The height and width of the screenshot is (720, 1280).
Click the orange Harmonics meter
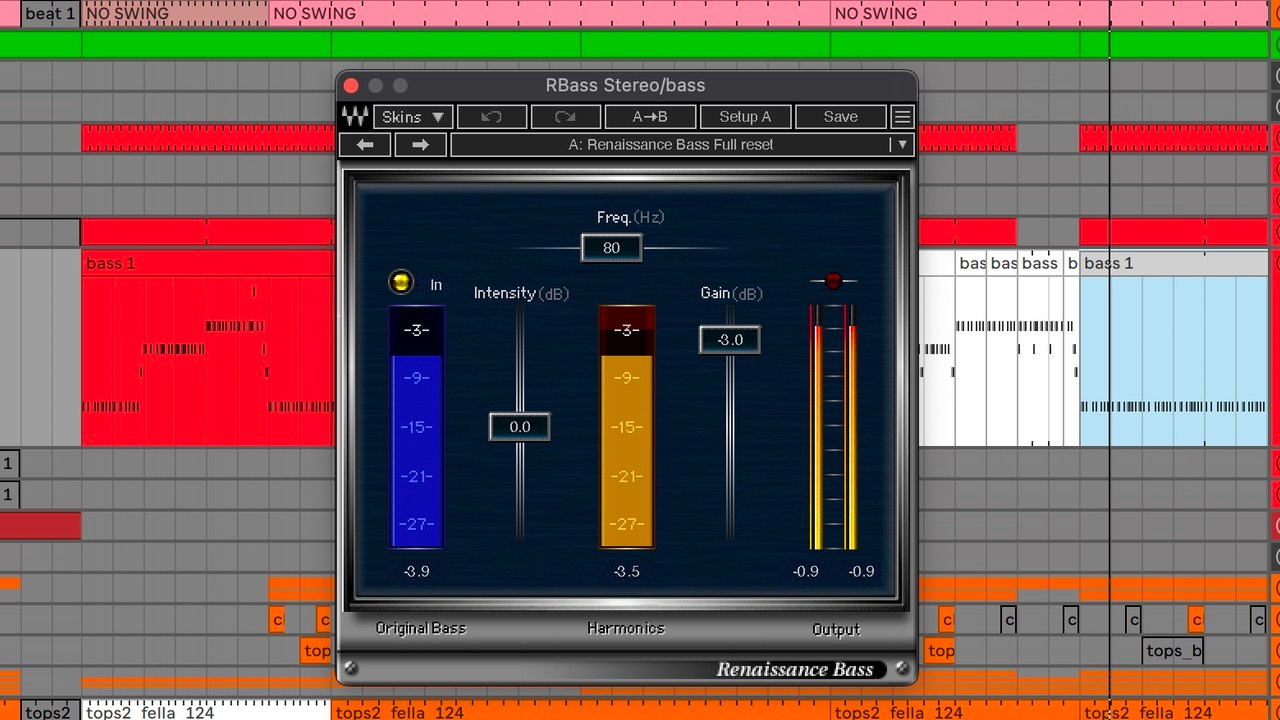(x=627, y=427)
